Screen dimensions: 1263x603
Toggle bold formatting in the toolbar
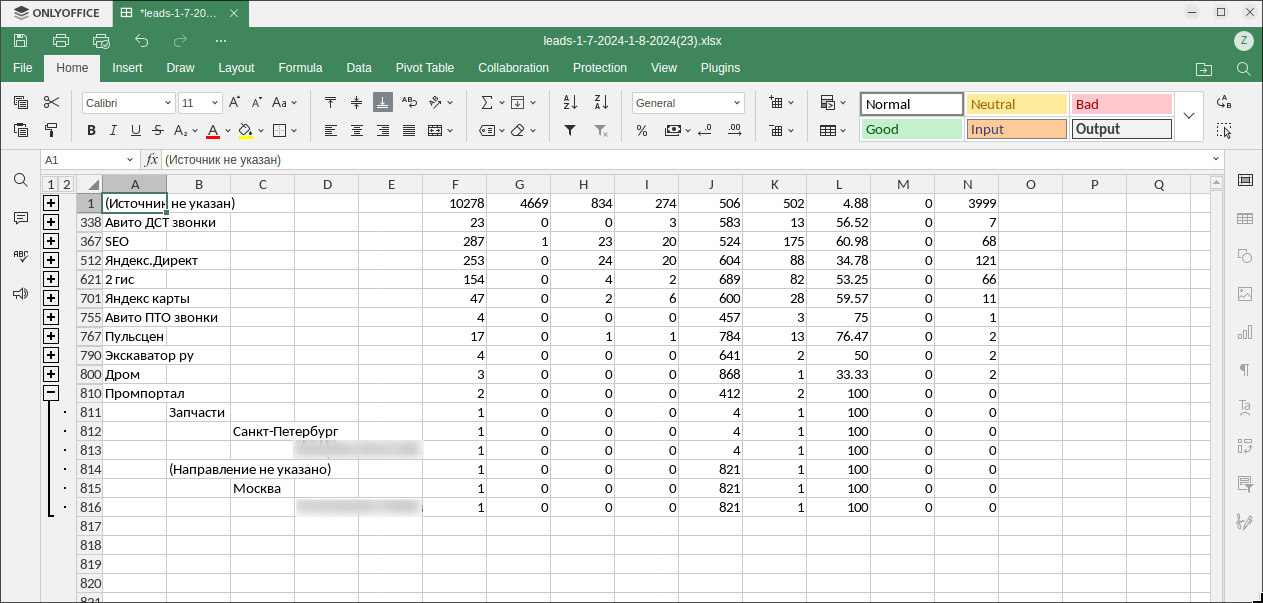(x=91, y=130)
